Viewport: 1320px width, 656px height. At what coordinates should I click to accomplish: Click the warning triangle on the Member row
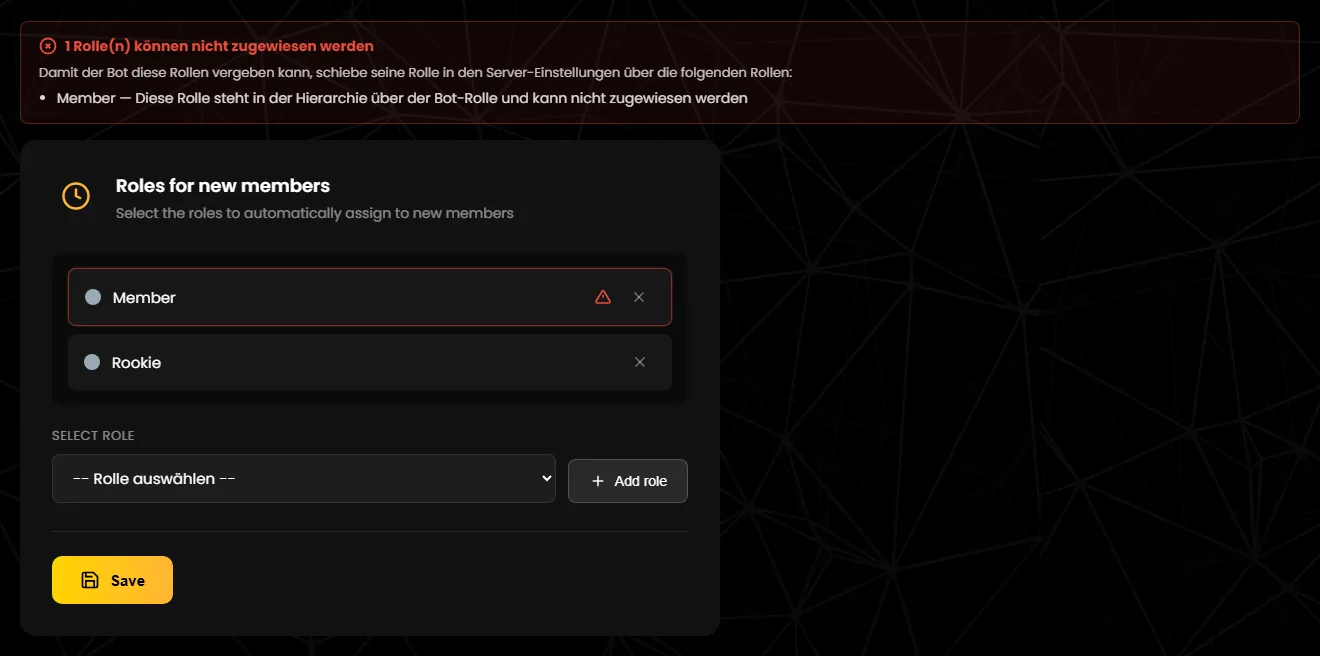(x=603, y=297)
